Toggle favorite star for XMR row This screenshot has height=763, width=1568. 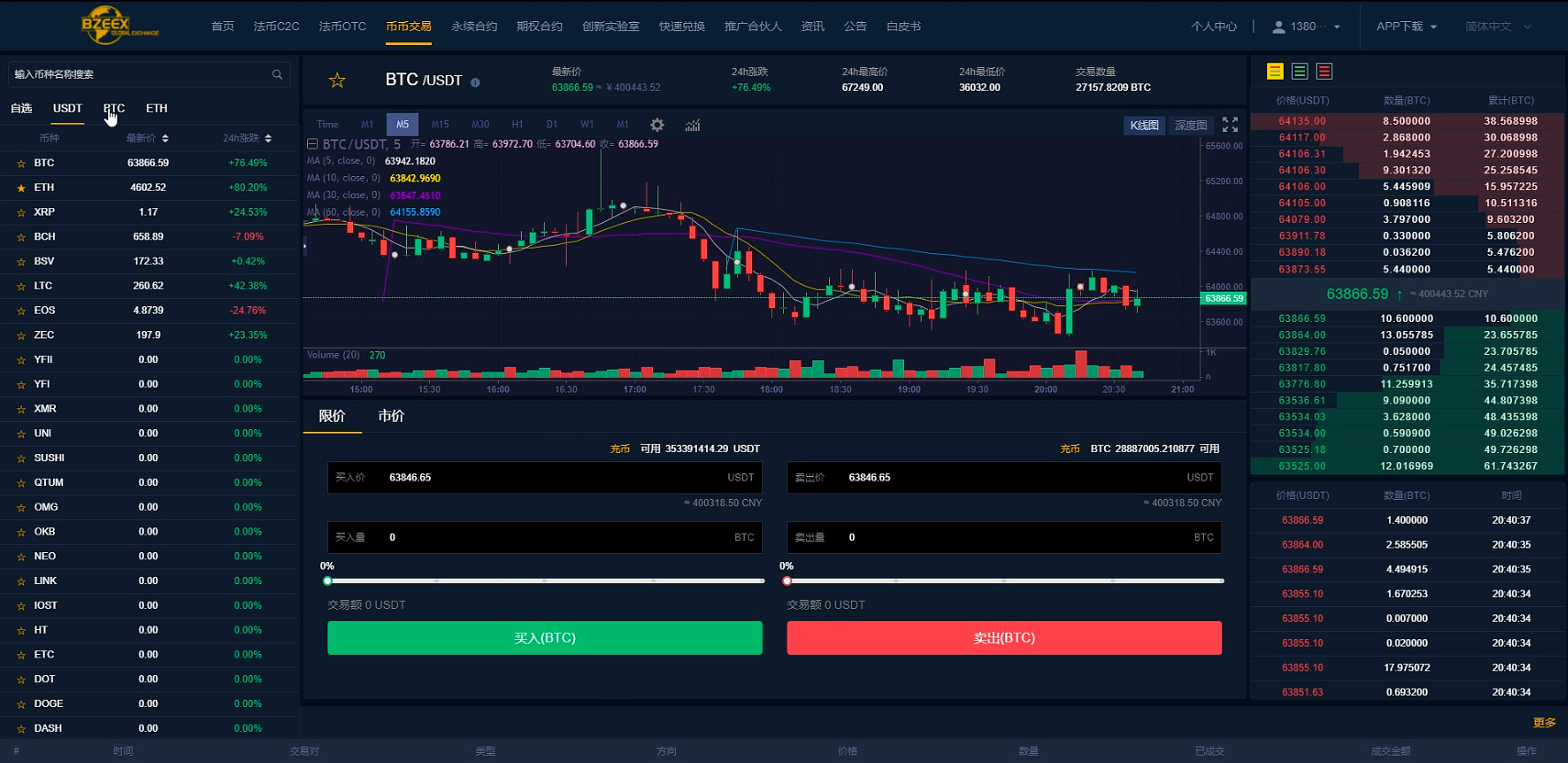click(x=21, y=409)
